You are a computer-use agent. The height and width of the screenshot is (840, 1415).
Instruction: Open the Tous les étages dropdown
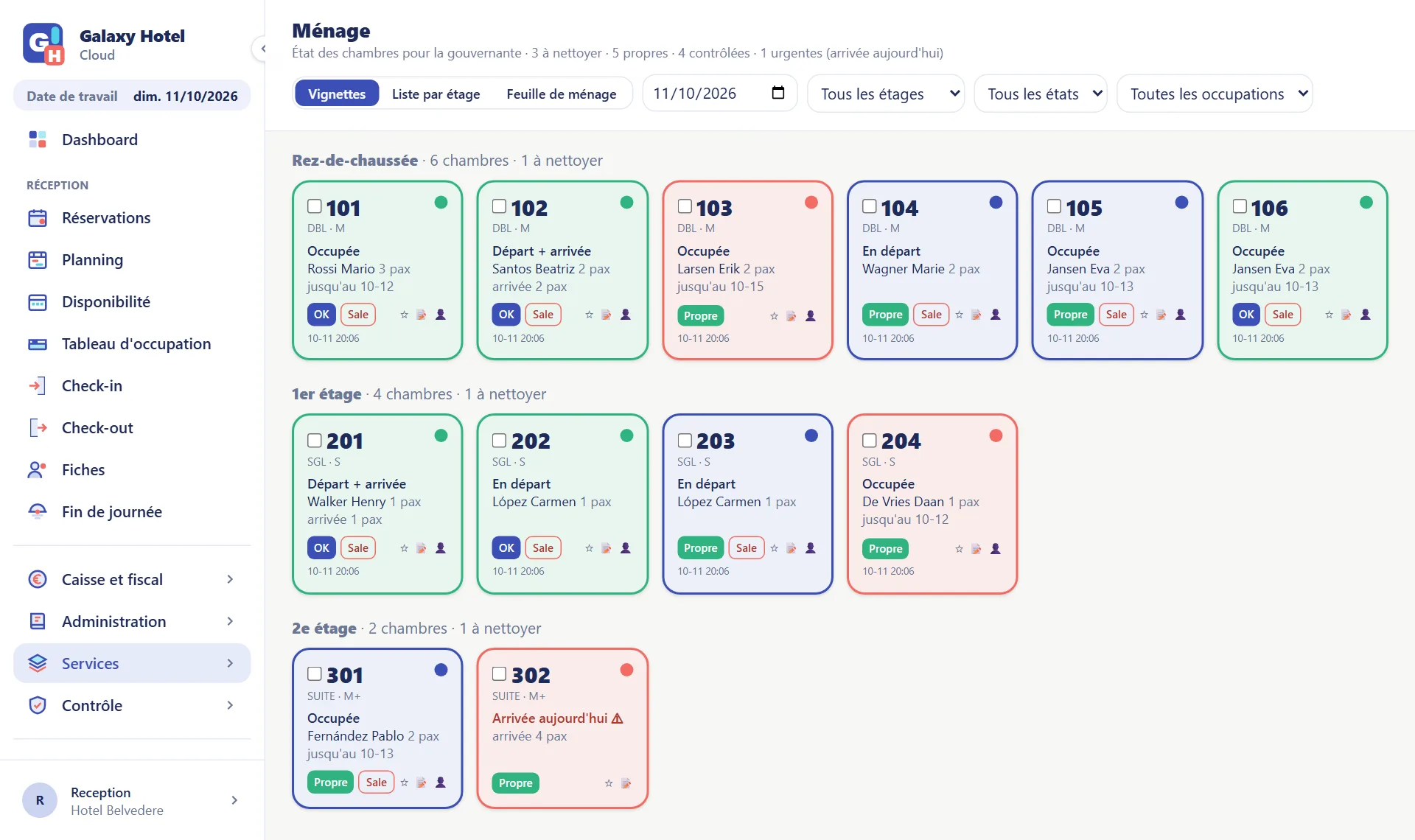pos(886,94)
